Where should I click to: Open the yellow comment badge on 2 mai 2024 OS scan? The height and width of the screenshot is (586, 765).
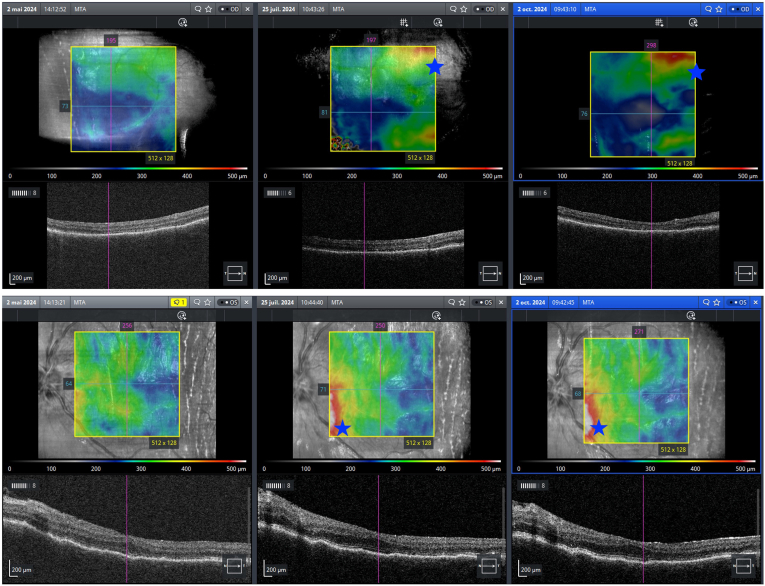pyautogui.click(x=179, y=303)
